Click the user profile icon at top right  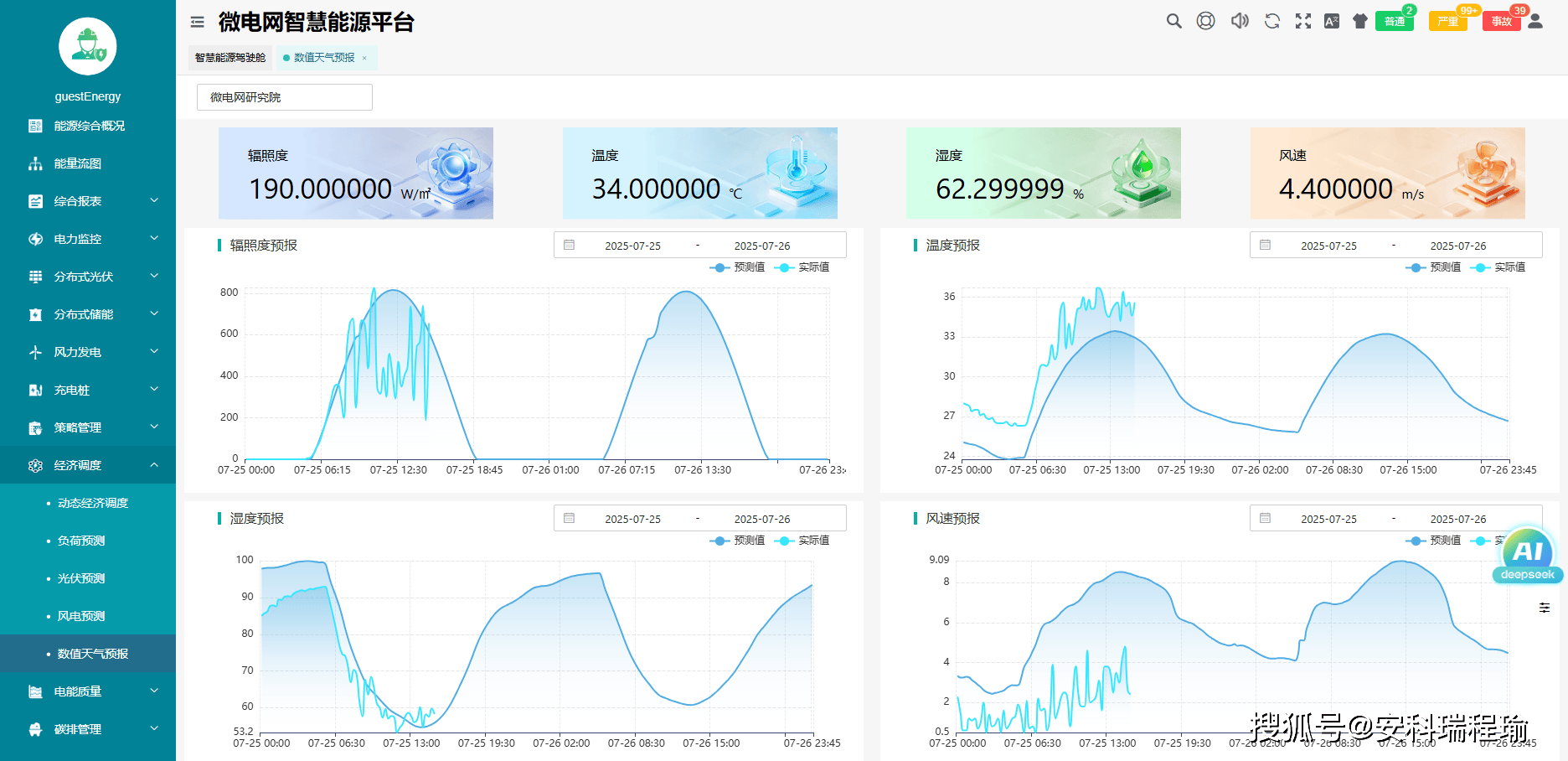click(x=1535, y=21)
